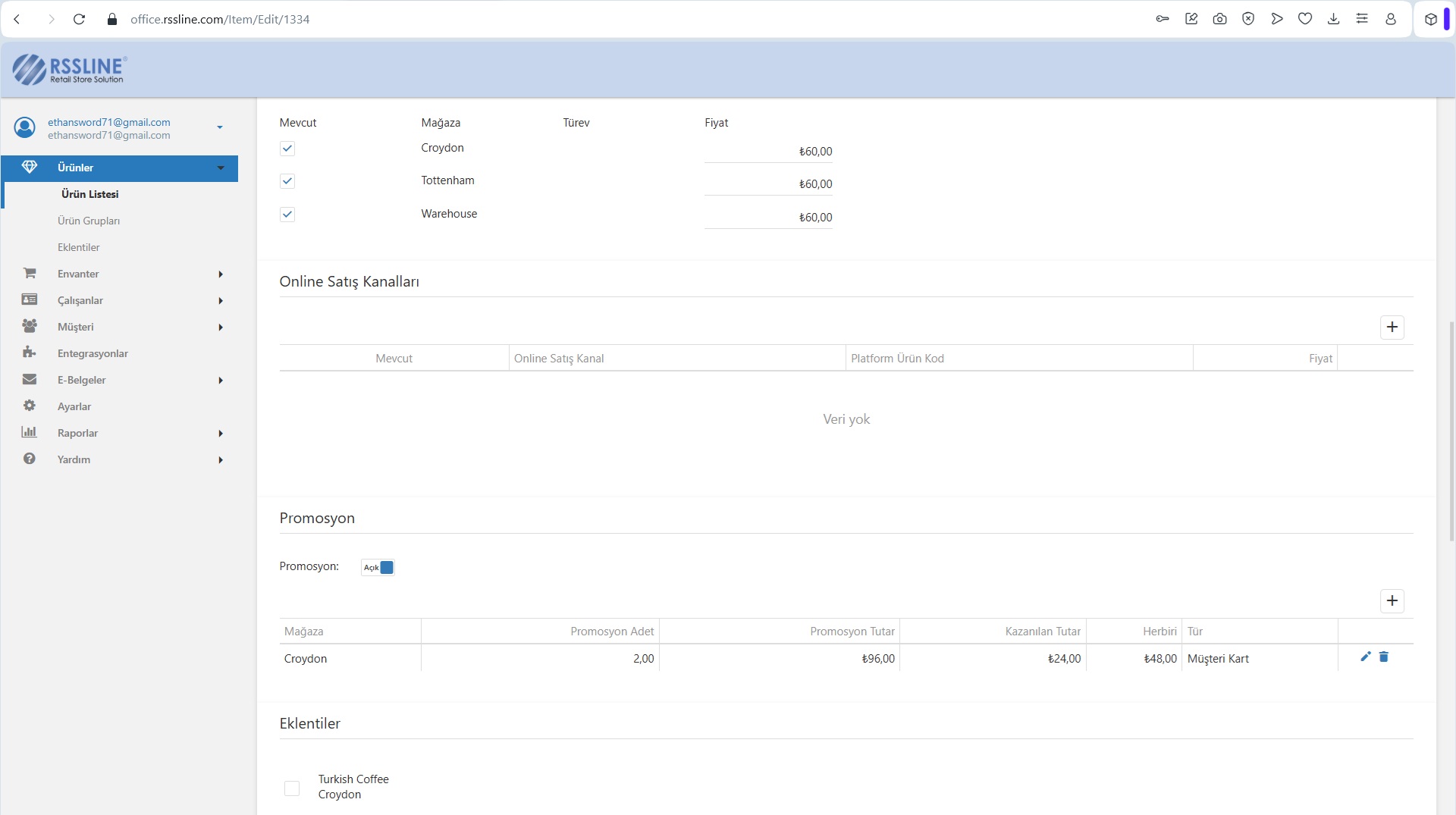
Task: Uncheck the Croydon store availability checkbox
Action: (287, 149)
